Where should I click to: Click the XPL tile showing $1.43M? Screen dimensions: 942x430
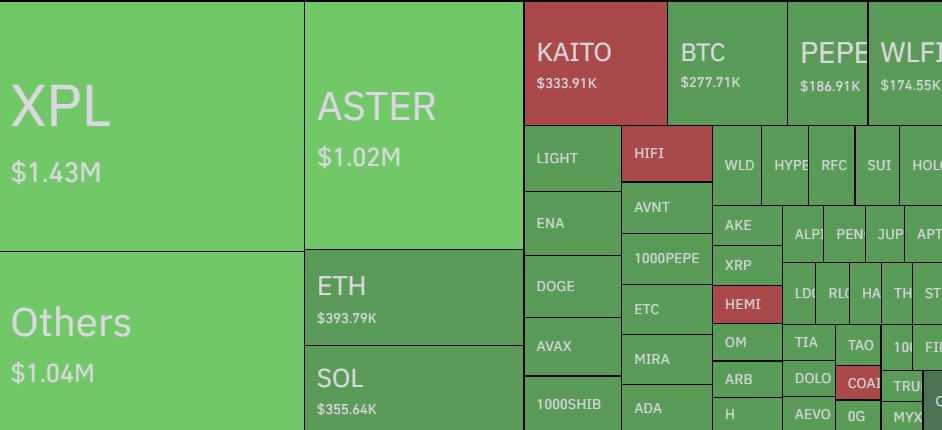152,126
